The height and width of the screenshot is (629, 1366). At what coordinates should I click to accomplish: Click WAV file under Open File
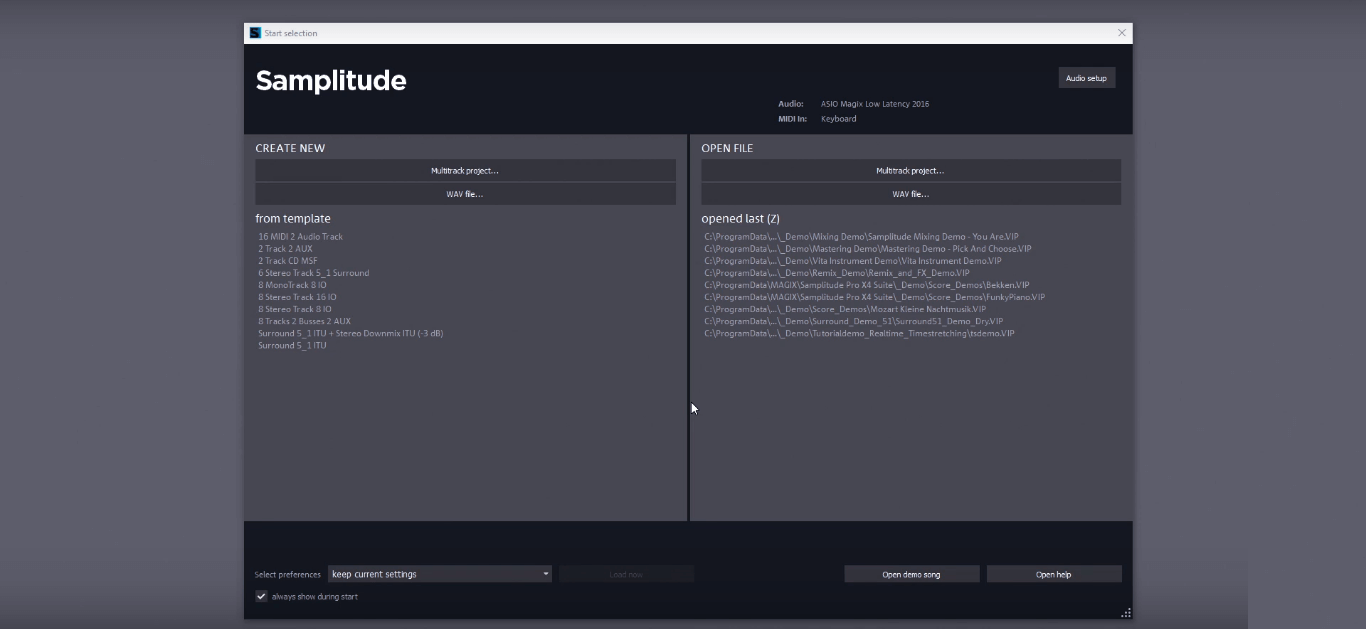910,194
